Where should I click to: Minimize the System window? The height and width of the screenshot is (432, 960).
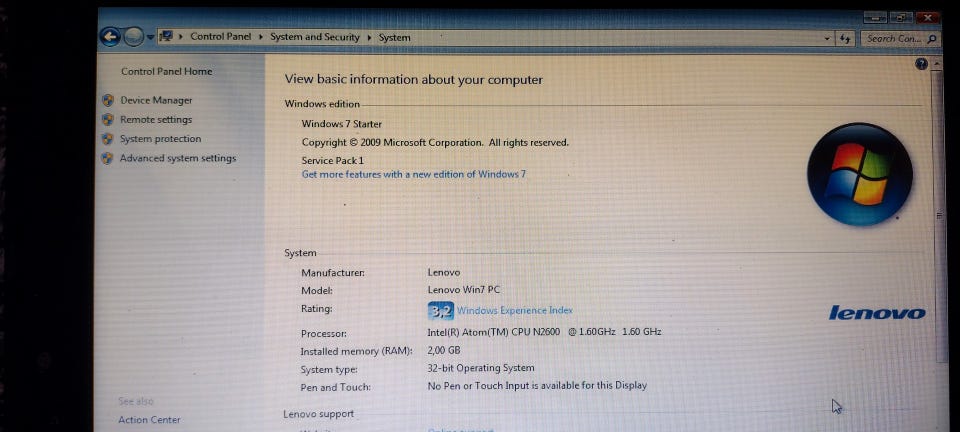pyautogui.click(x=874, y=18)
